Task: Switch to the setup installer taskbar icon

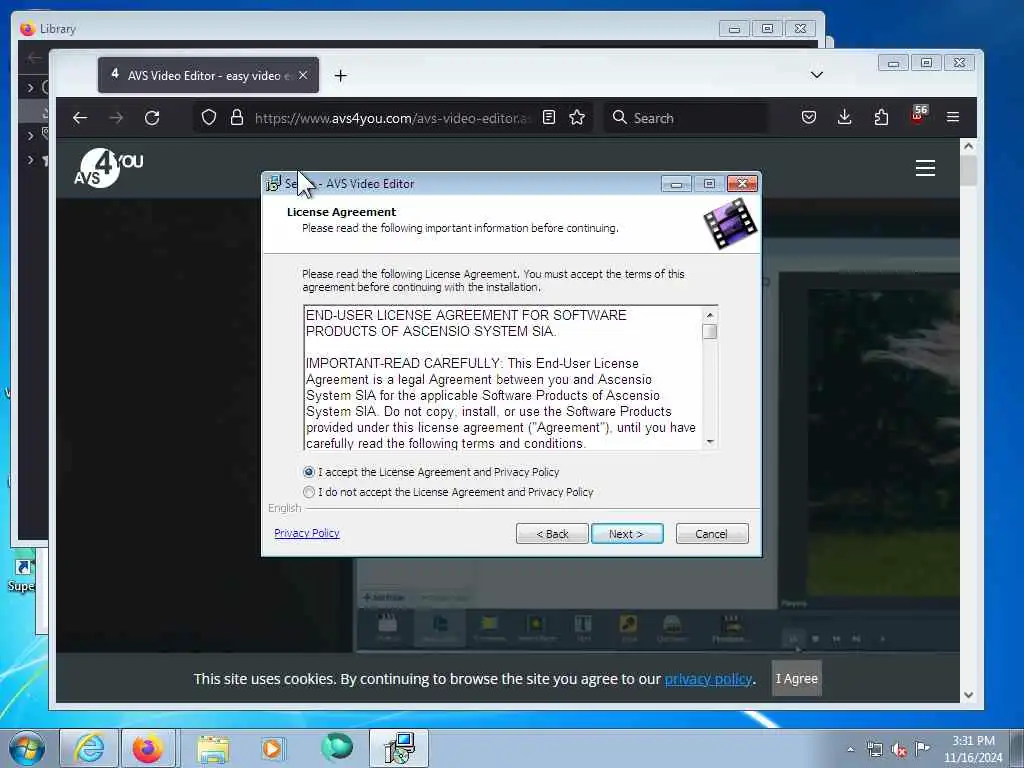Action: pyautogui.click(x=399, y=748)
